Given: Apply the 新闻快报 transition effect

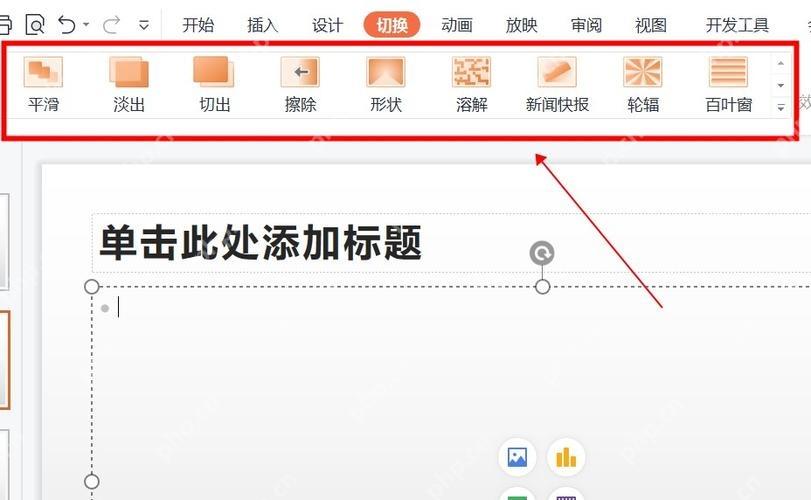Looking at the screenshot, I should click(x=557, y=85).
